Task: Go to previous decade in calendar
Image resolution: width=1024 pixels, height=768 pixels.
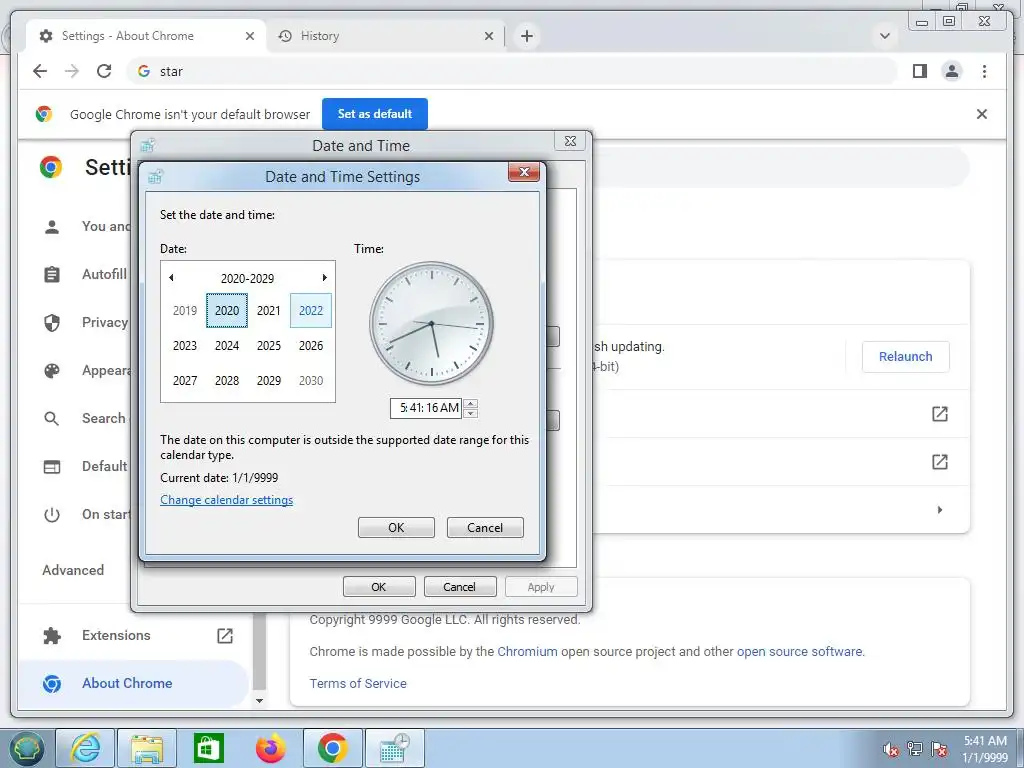Action: click(171, 278)
